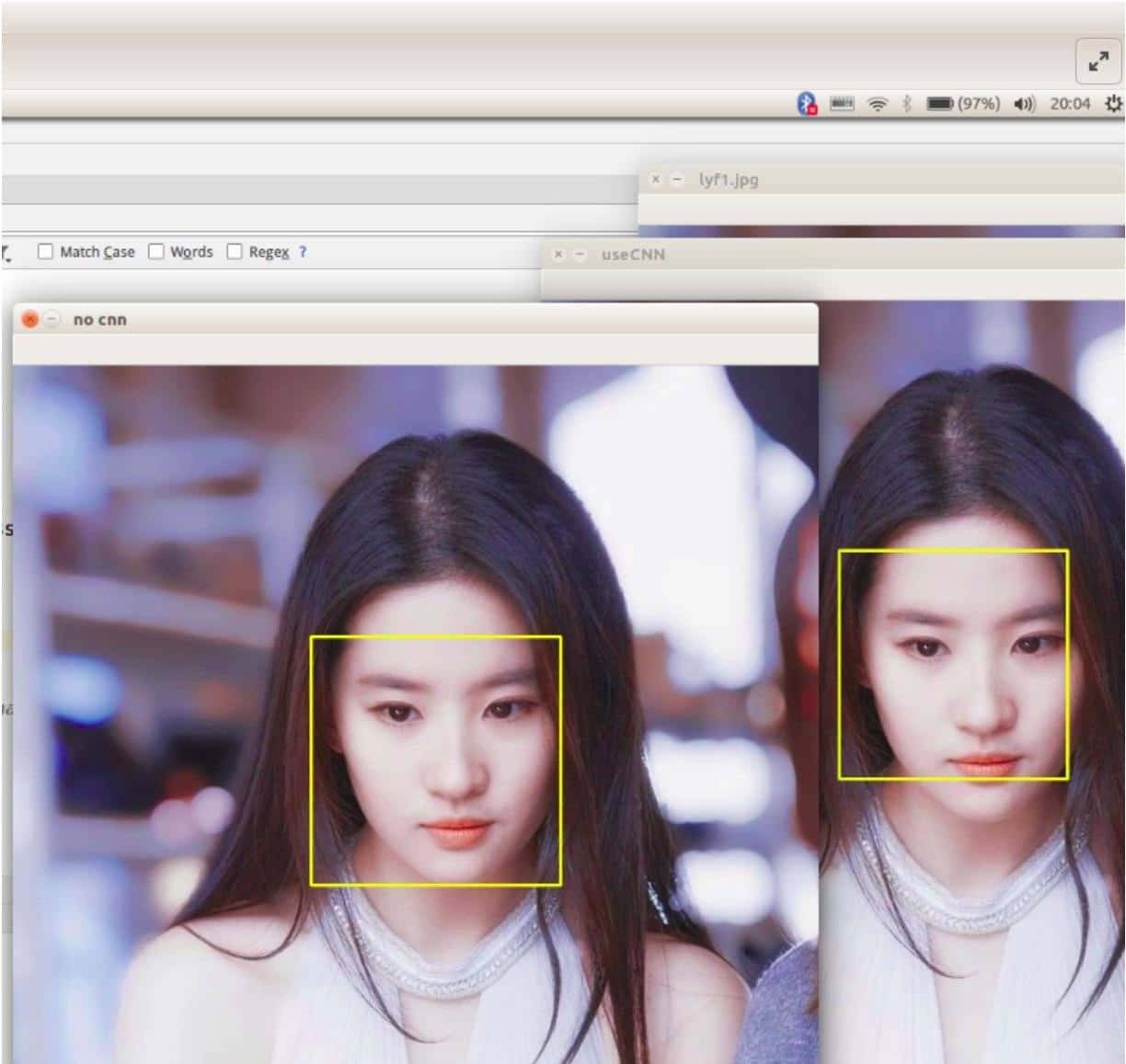Open the volume speaker indicator
This screenshot has width=1126, height=1064.
1024,104
